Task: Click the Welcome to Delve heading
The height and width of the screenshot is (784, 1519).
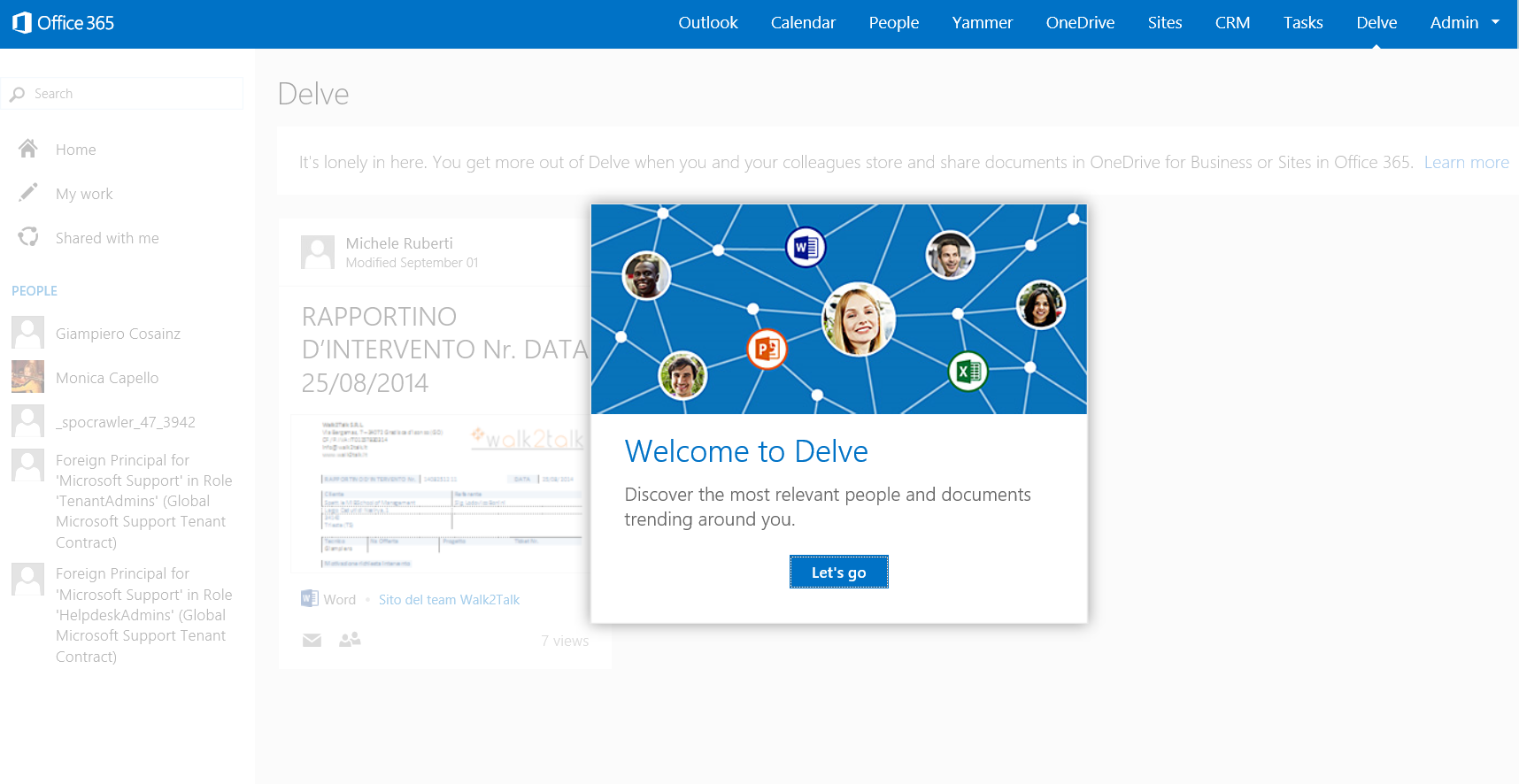Action: click(746, 451)
